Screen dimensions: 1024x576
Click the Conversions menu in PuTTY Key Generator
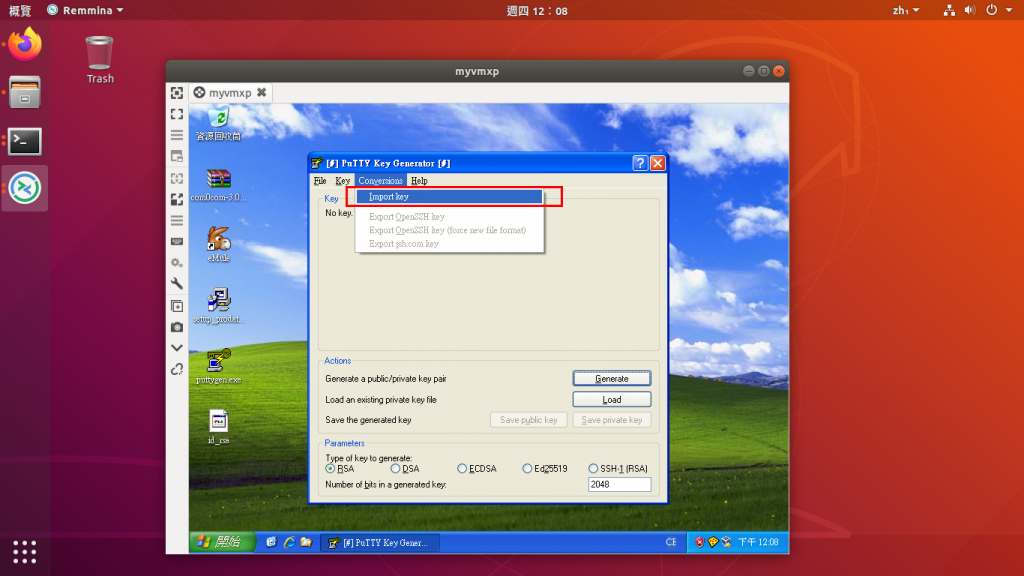(381, 181)
